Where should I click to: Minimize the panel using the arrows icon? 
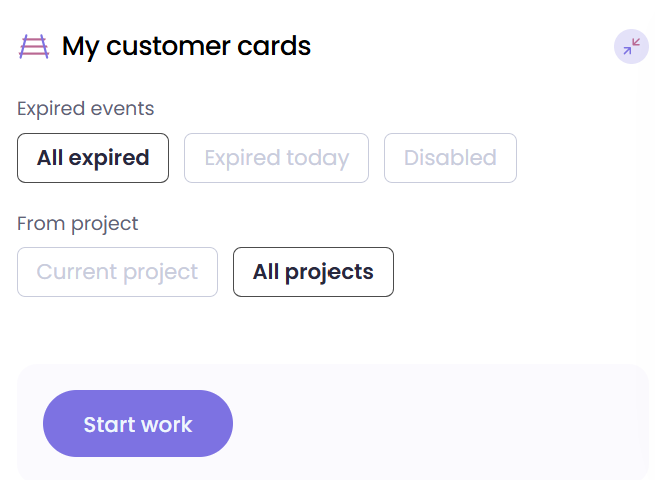coord(631,46)
